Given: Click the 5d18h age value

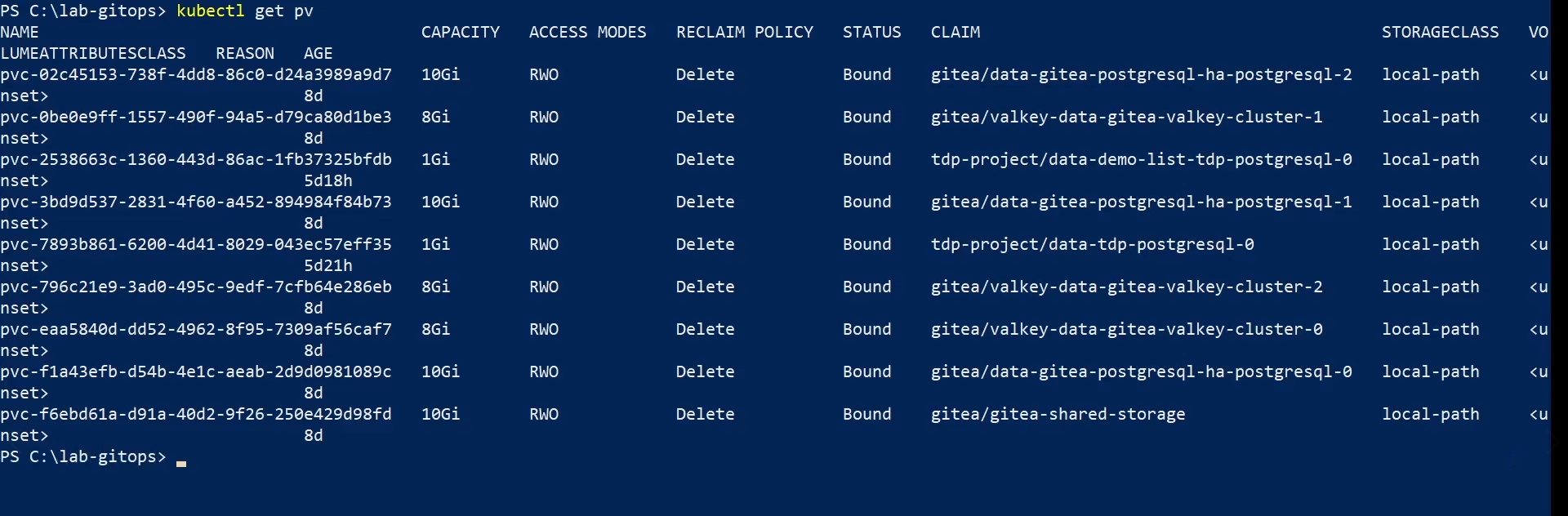Looking at the screenshot, I should pyautogui.click(x=327, y=180).
